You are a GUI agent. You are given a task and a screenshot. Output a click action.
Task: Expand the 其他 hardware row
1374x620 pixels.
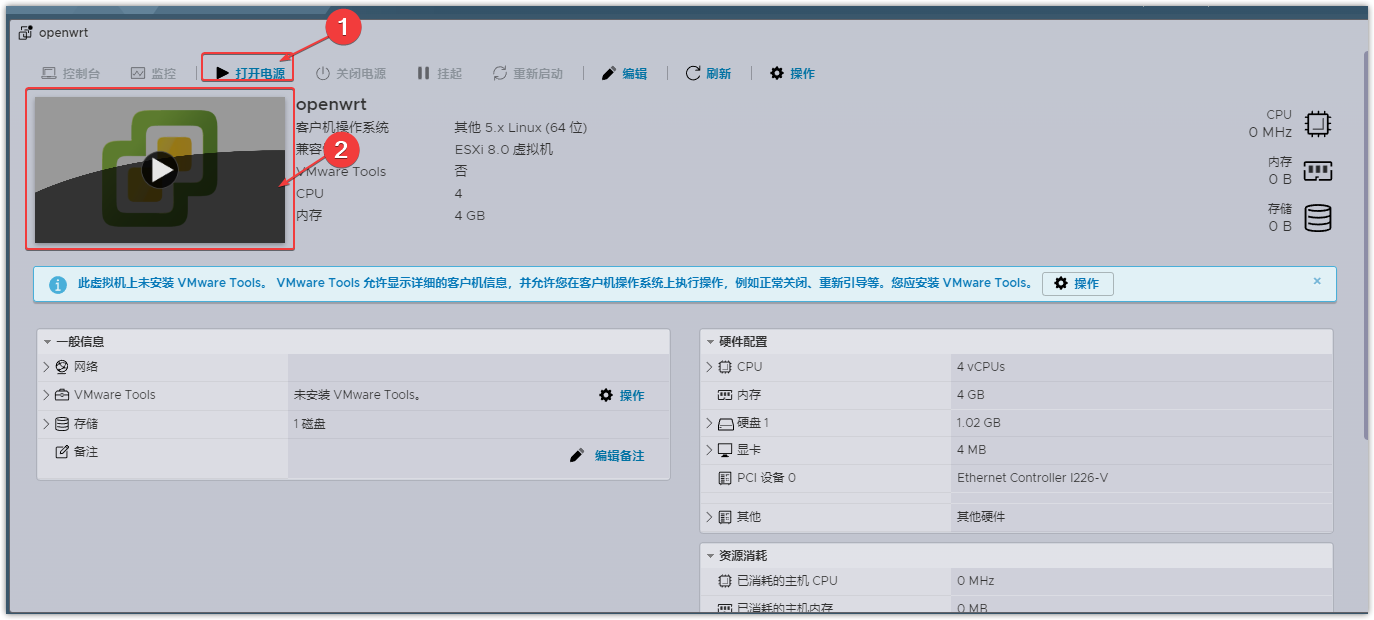pos(709,517)
